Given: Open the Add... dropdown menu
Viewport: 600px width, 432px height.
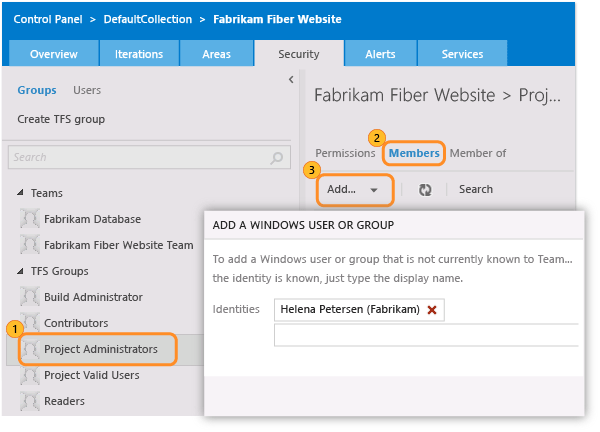Looking at the screenshot, I should (x=355, y=190).
